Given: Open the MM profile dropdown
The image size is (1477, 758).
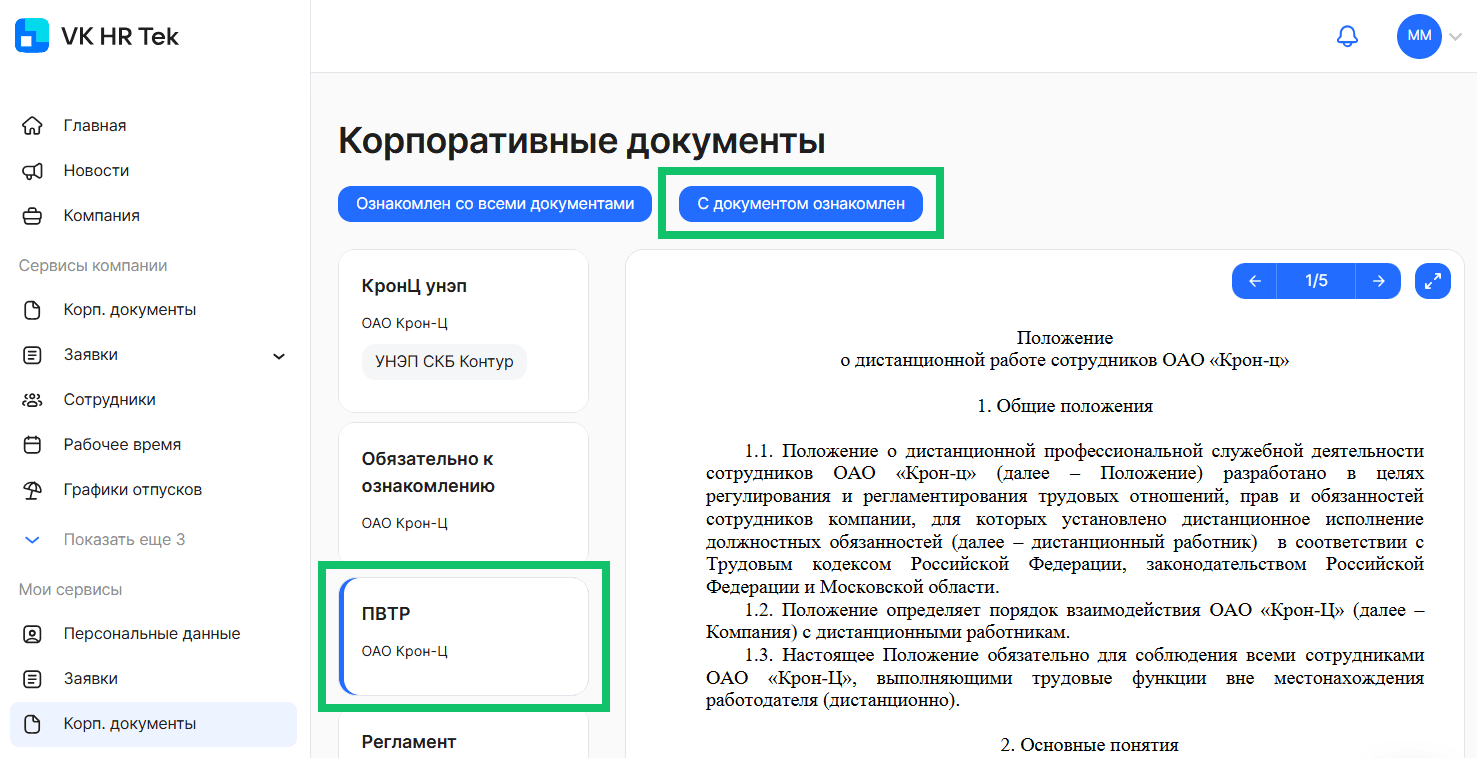Looking at the screenshot, I should pos(1419,36).
